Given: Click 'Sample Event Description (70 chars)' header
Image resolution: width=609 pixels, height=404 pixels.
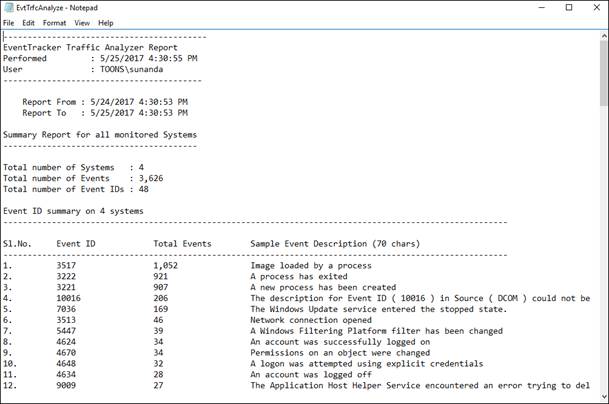Looking at the screenshot, I should click(335, 244).
